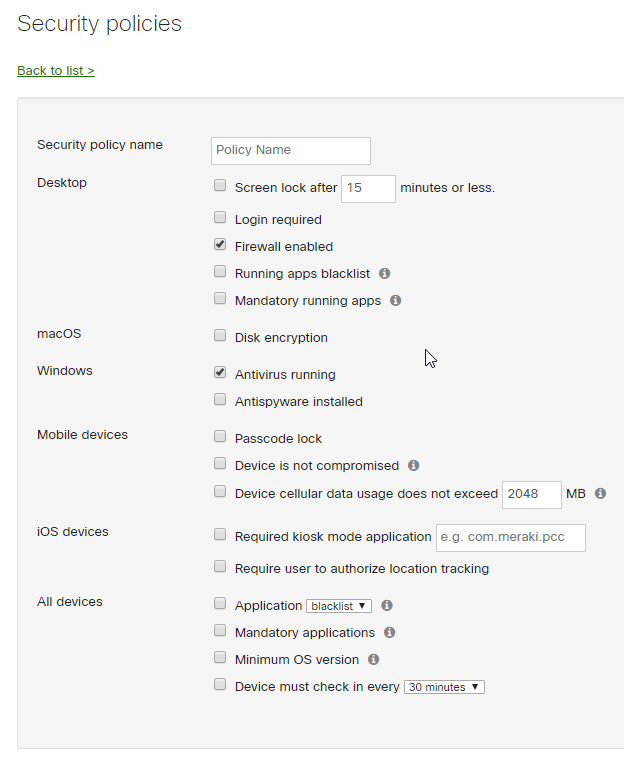Click info icon for Device is not compromised
Image resolution: width=624 pixels, height=758 pixels.
[413, 465]
